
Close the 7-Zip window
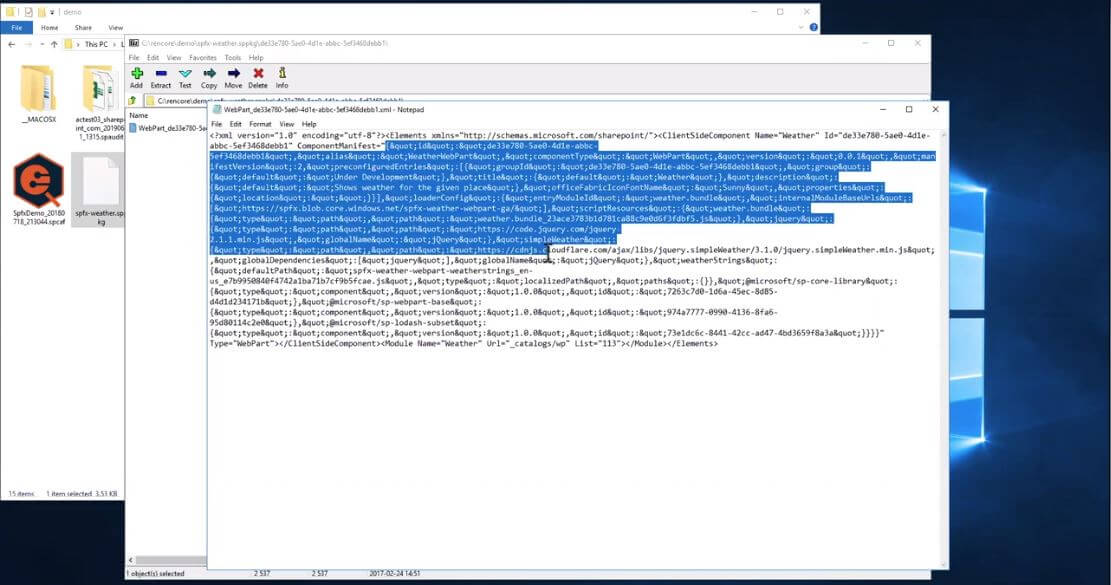[x=918, y=43]
